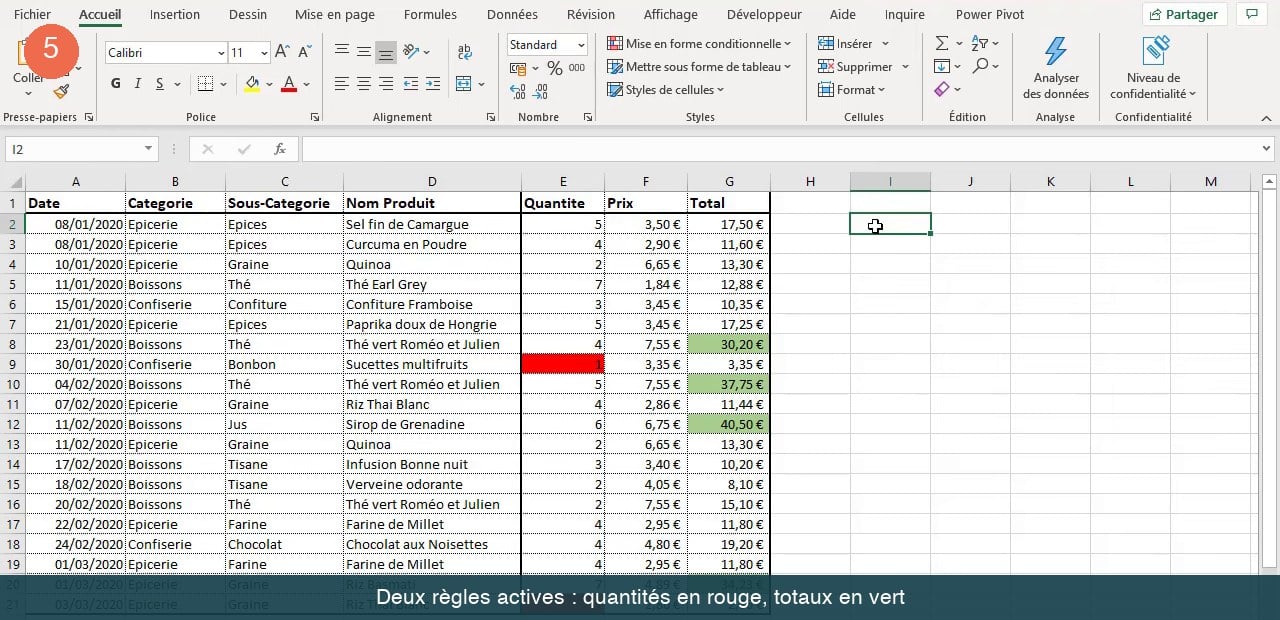Screen dimensions: 1280x620
Task: Click the AutoSum sigma icon
Action: point(942,44)
